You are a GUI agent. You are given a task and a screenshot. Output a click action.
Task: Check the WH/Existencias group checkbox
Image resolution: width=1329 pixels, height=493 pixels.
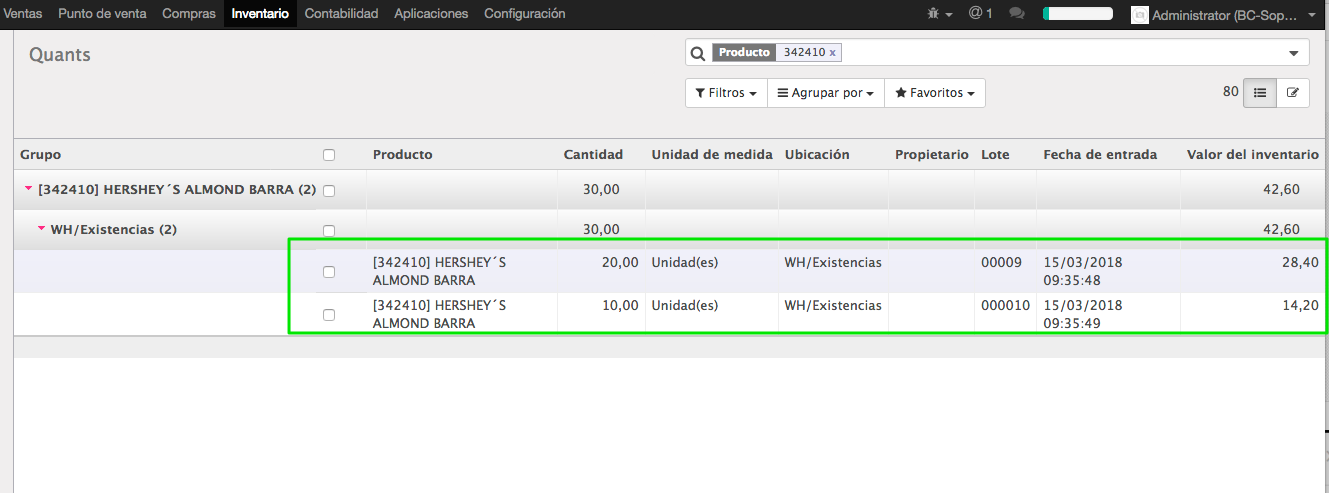(x=329, y=230)
